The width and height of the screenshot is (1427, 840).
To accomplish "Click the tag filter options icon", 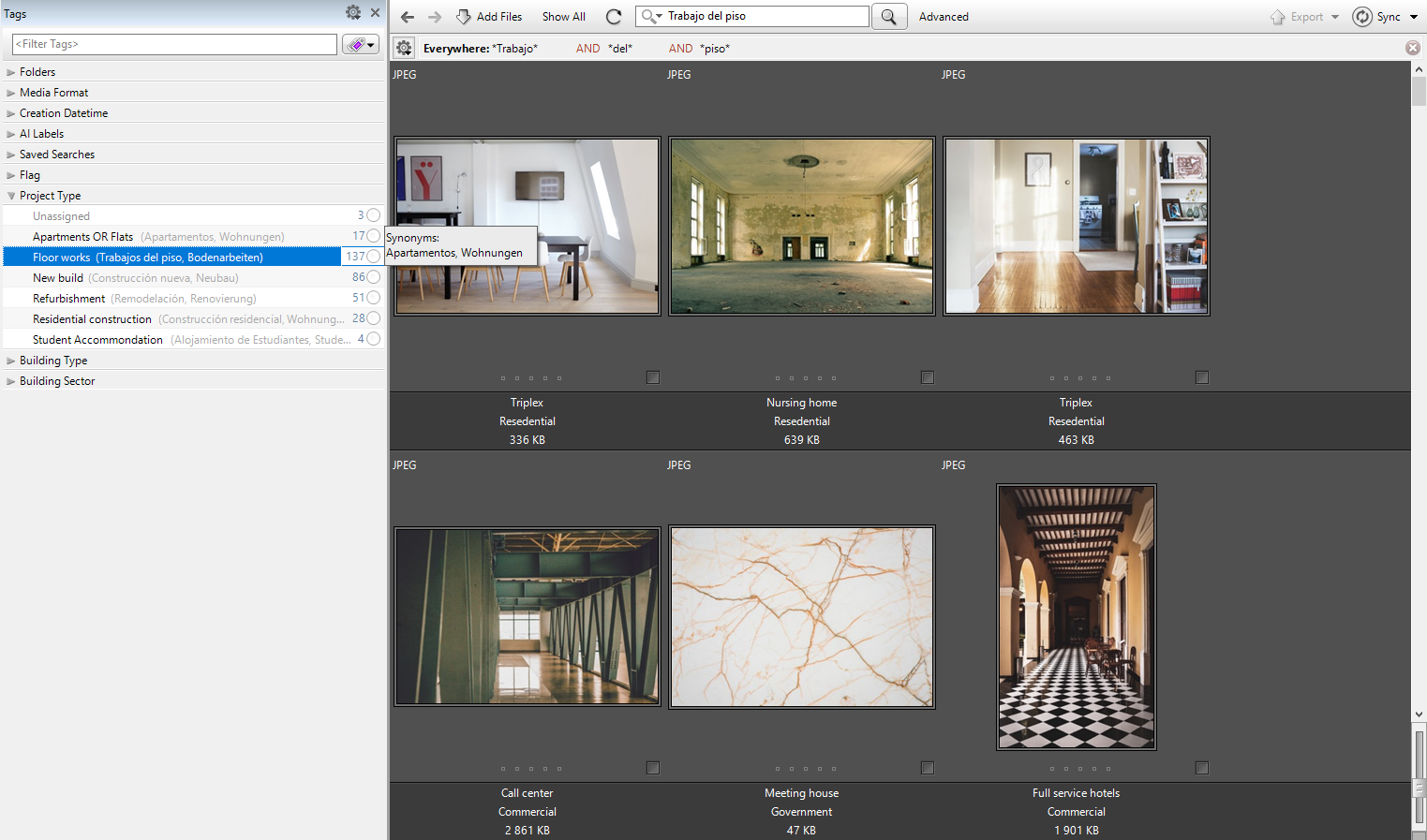I will 360,45.
